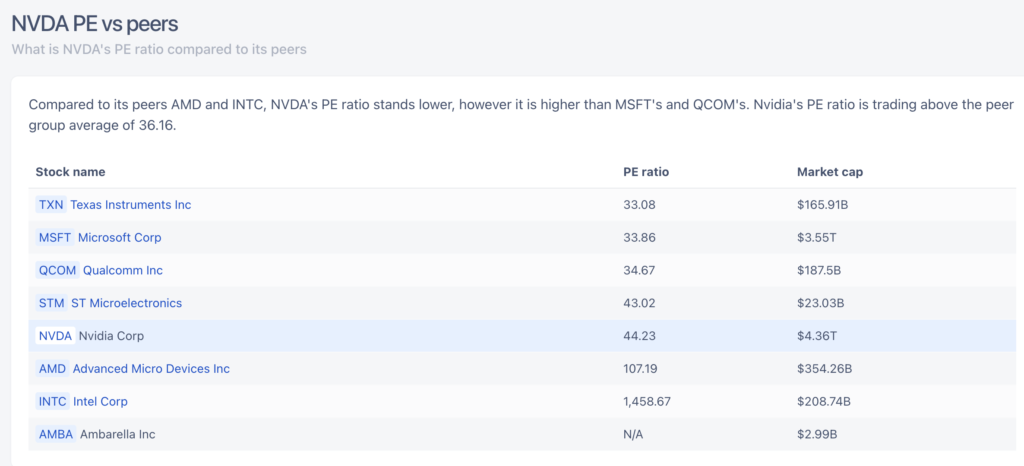Click the STM ticker badge
Viewport: 1024px width, 466px height.
(x=51, y=303)
